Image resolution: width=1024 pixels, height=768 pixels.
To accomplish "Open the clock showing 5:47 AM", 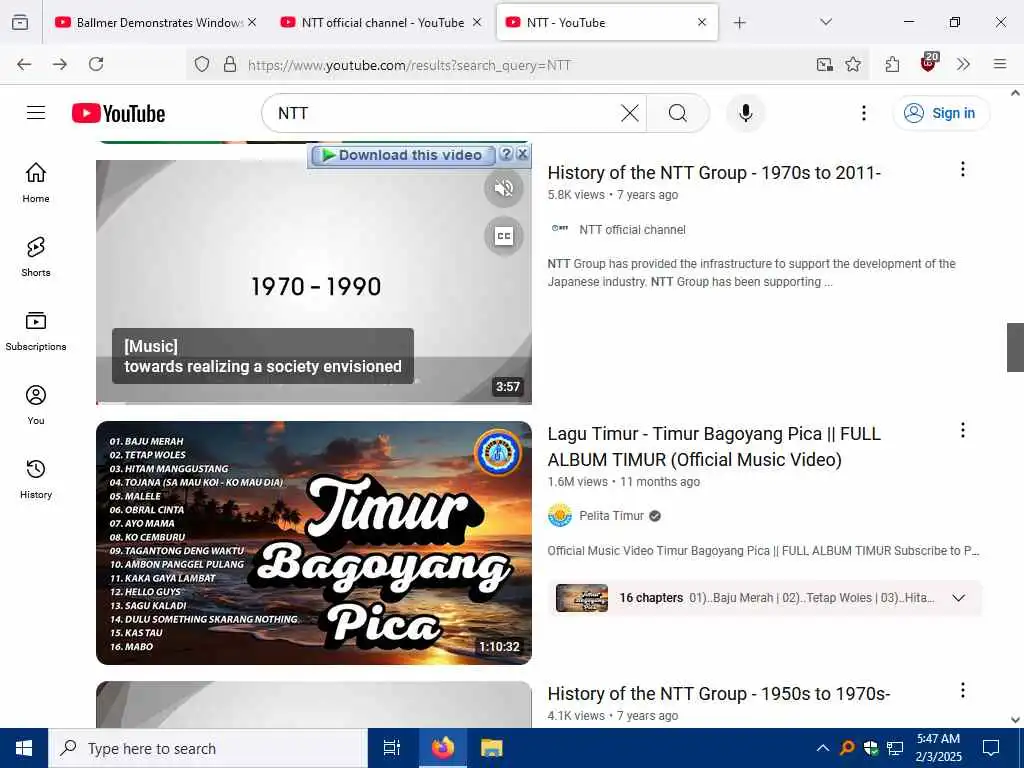I will click(938, 748).
